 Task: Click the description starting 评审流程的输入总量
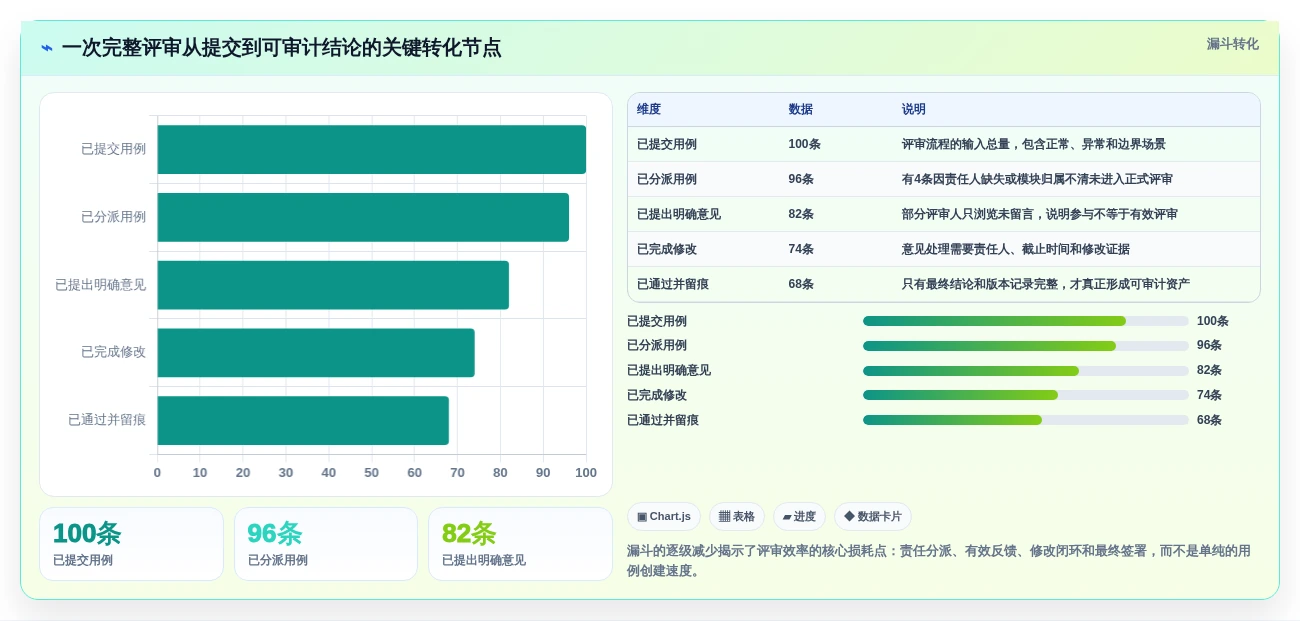[1034, 144]
